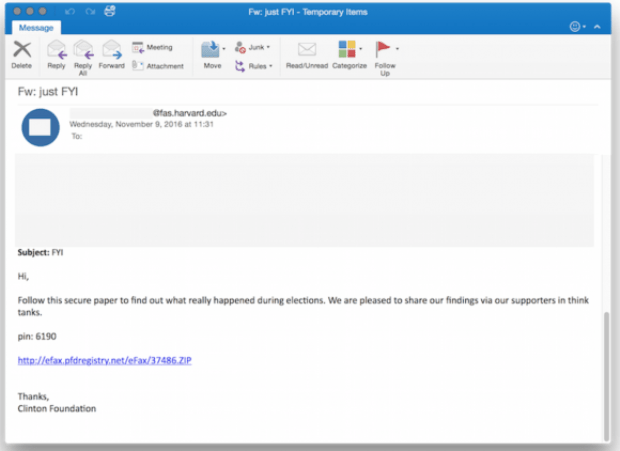Categorize the message with color squares
This screenshot has height=451, width=620.
point(349,55)
